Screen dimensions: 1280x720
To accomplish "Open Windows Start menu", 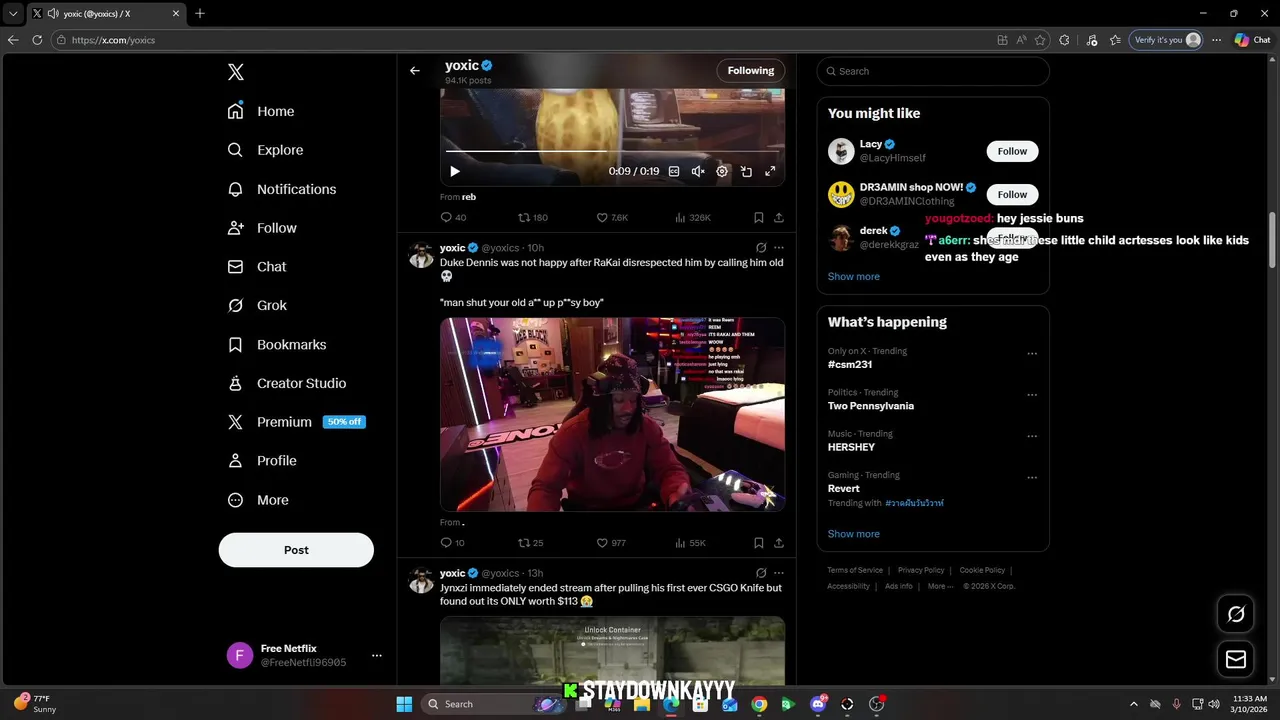I will [404, 704].
